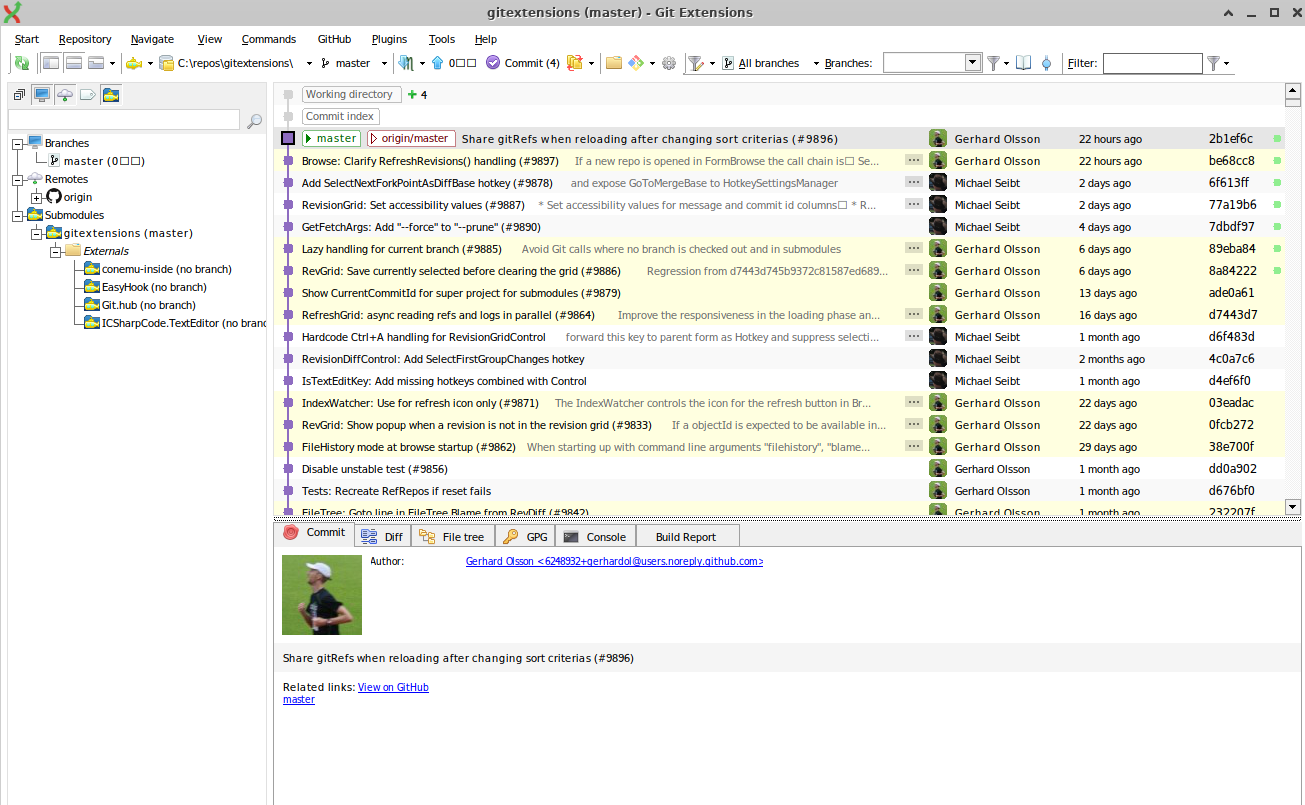This screenshot has height=805, width=1305.
Task: Switch to the Diff tab
Action: [388, 535]
